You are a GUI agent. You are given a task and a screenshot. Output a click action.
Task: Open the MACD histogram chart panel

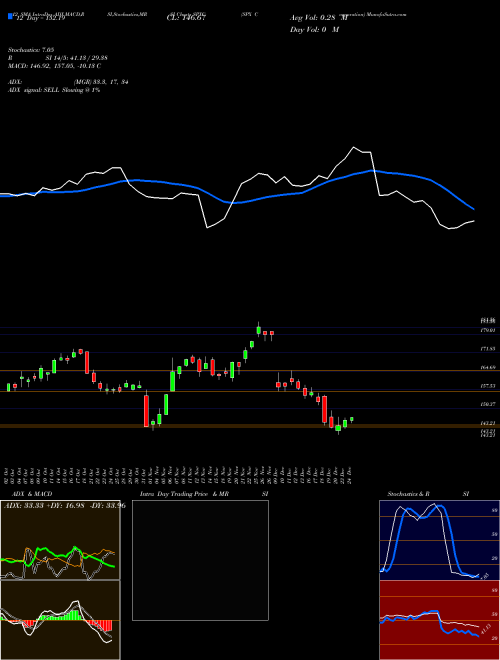[x=60, y=620]
